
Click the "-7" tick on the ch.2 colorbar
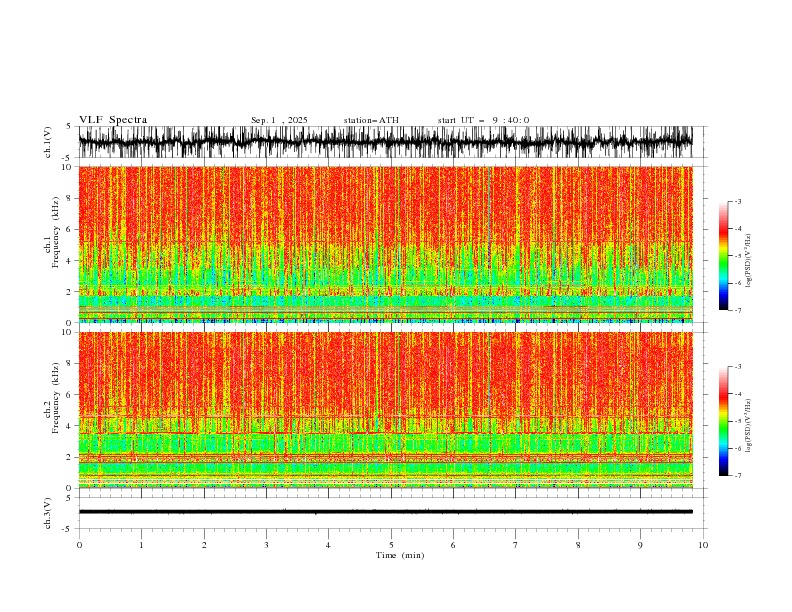tap(737, 476)
